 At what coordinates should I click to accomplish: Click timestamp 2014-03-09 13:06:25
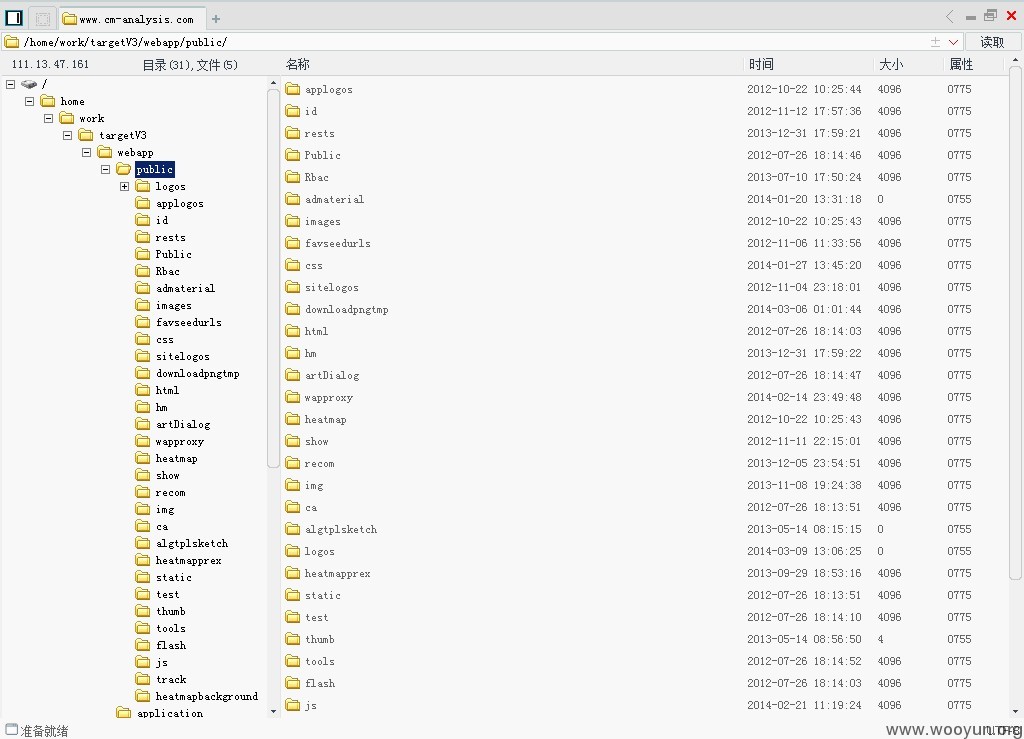(x=804, y=551)
